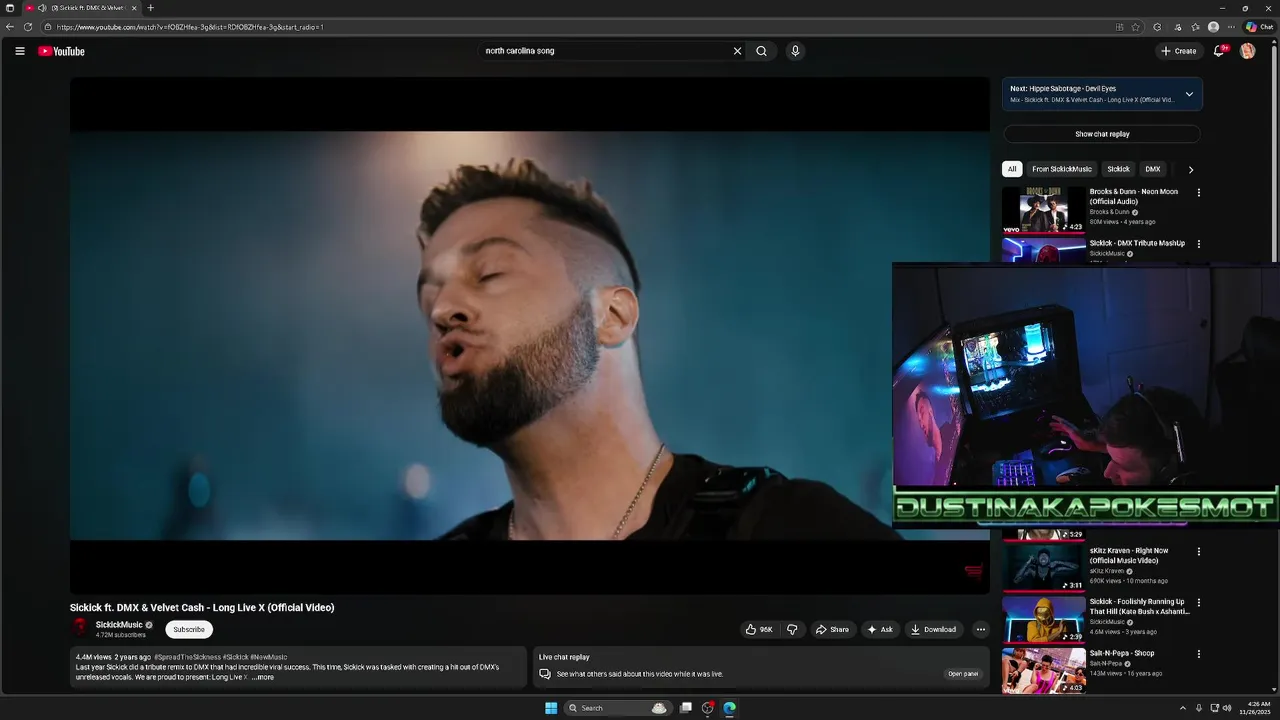Open options for Sickick DMX Tribute MashUp
Screen dimensions: 1280x720
pos(1198,244)
